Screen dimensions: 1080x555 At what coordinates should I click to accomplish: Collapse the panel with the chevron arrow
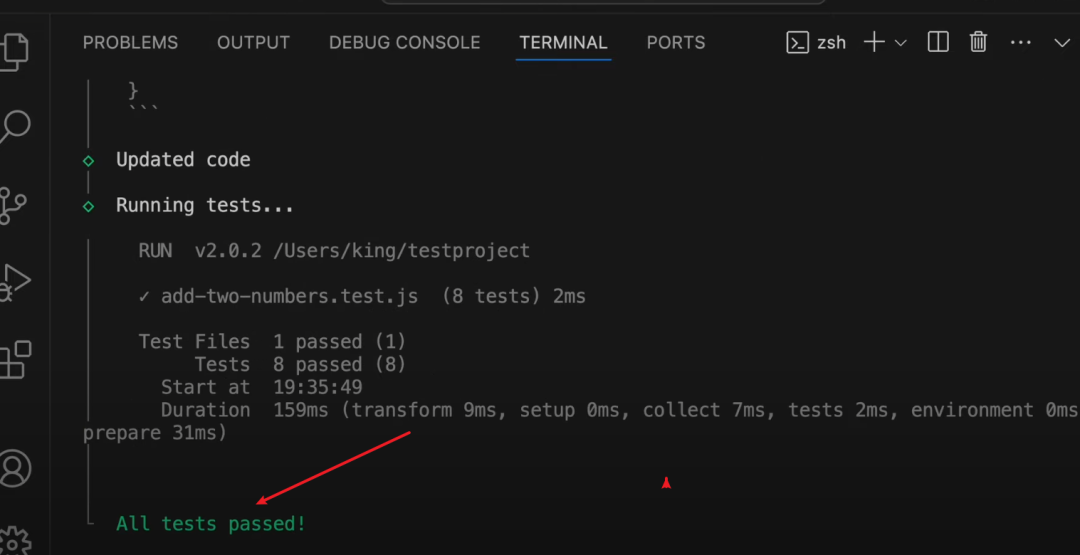(1062, 42)
